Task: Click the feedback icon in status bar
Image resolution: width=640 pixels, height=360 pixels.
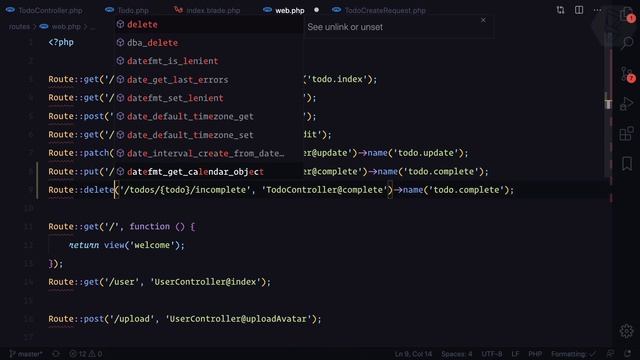Action: (611, 354)
